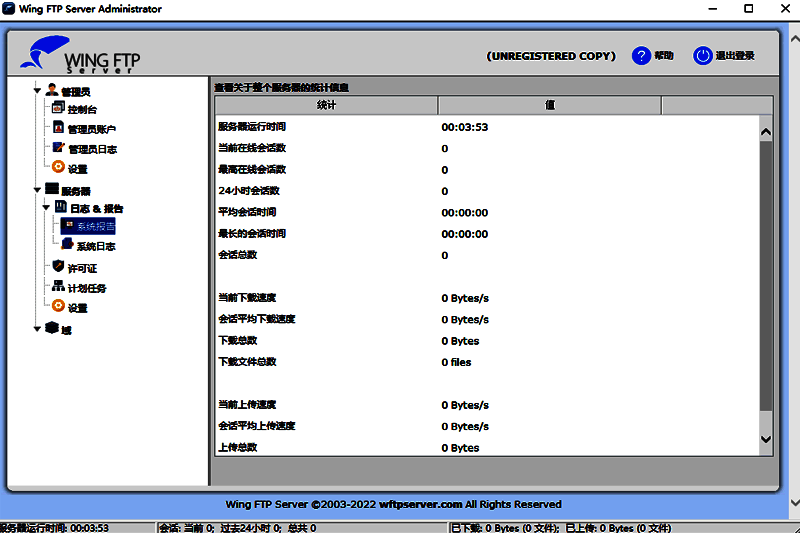Click the (UNREGISTERED COPY) text
The width and height of the screenshot is (800, 533).
coord(551,56)
